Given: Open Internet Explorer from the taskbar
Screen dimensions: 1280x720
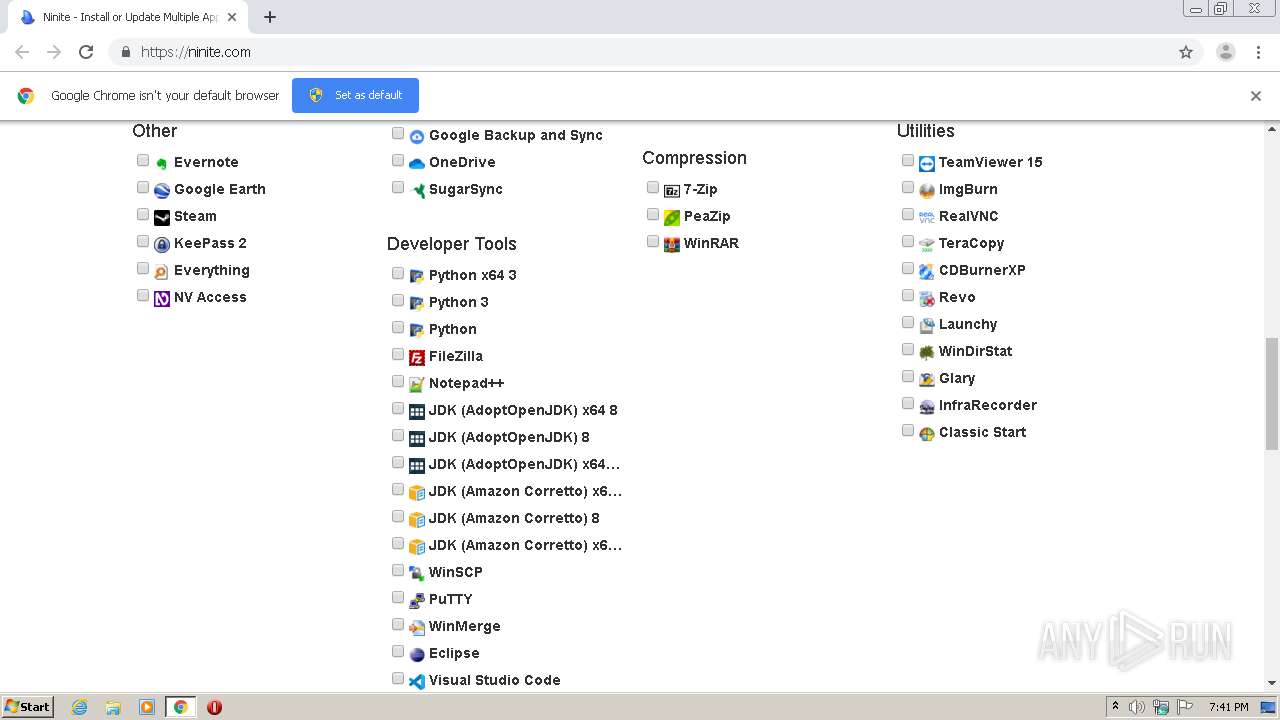Looking at the screenshot, I should pos(79,707).
